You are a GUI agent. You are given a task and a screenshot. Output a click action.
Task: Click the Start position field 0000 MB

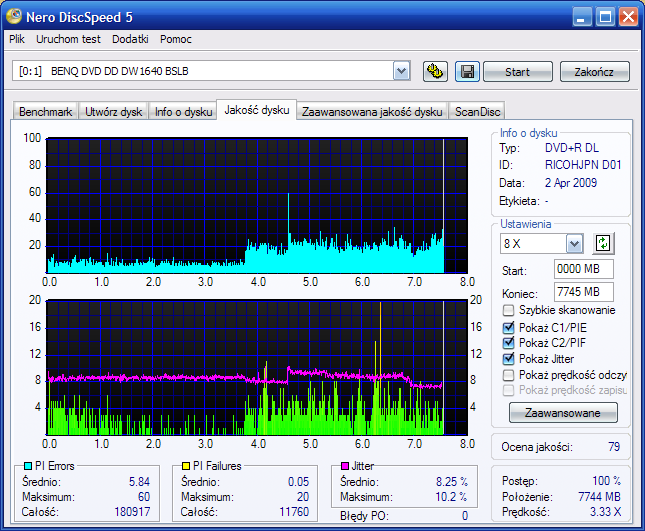(584, 269)
